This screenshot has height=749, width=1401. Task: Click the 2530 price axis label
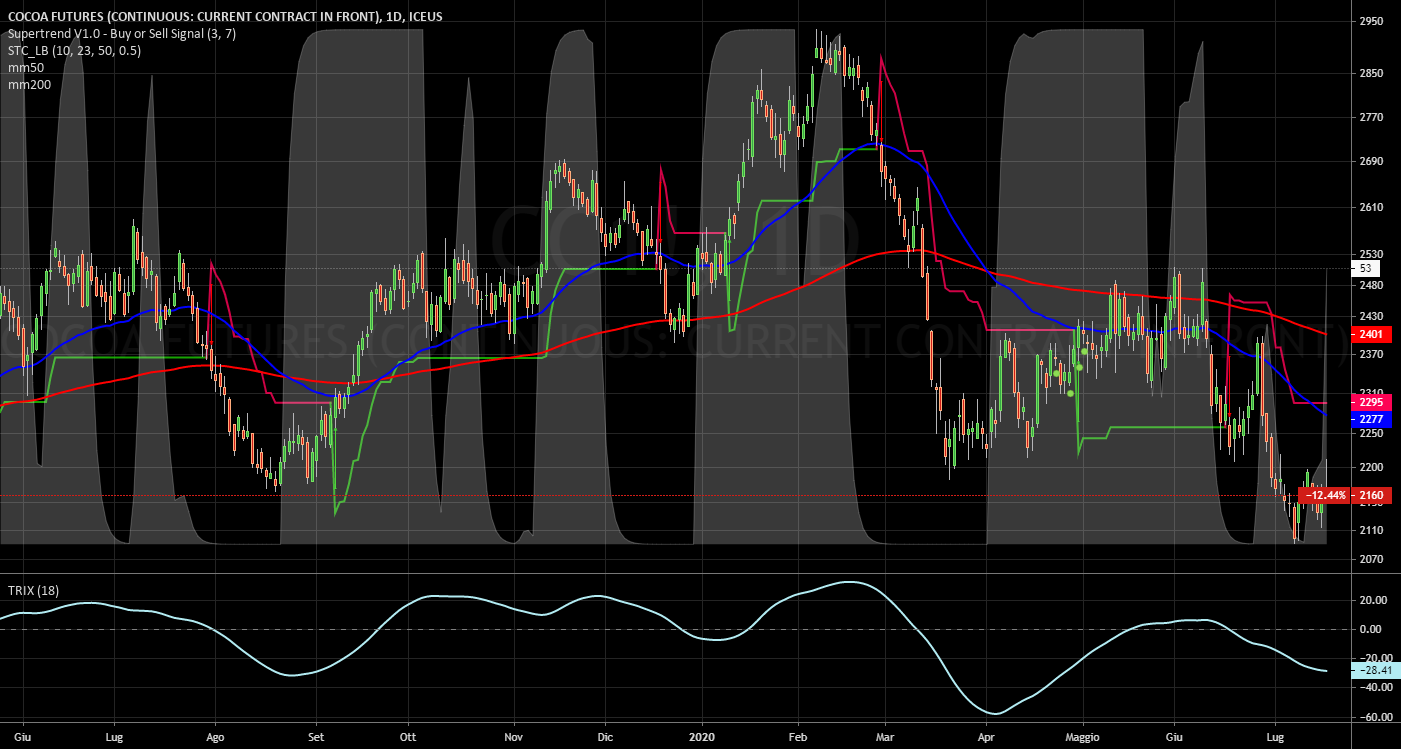[1371, 254]
